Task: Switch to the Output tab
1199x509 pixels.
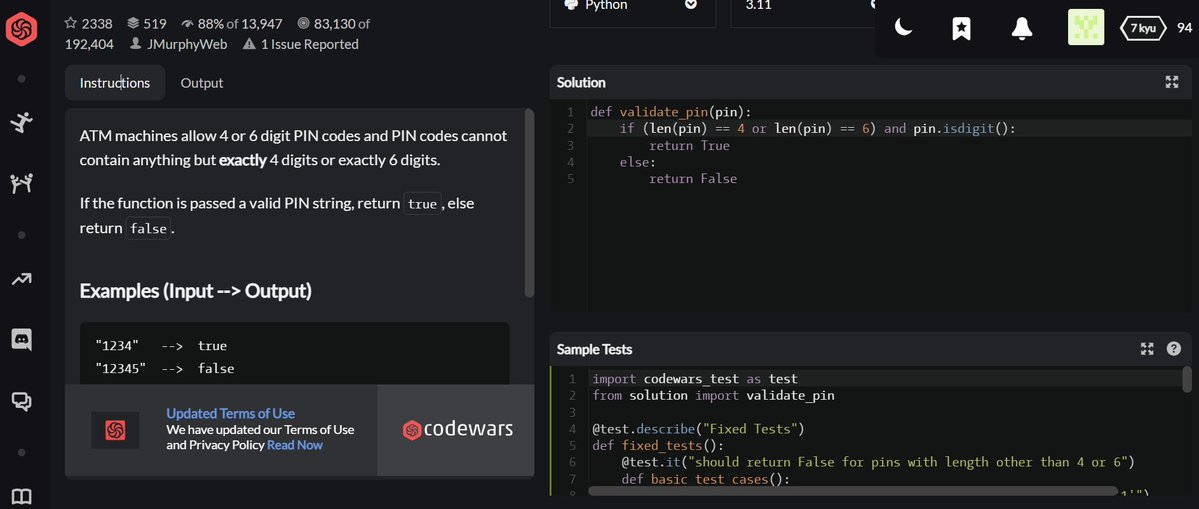Action: point(202,83)
